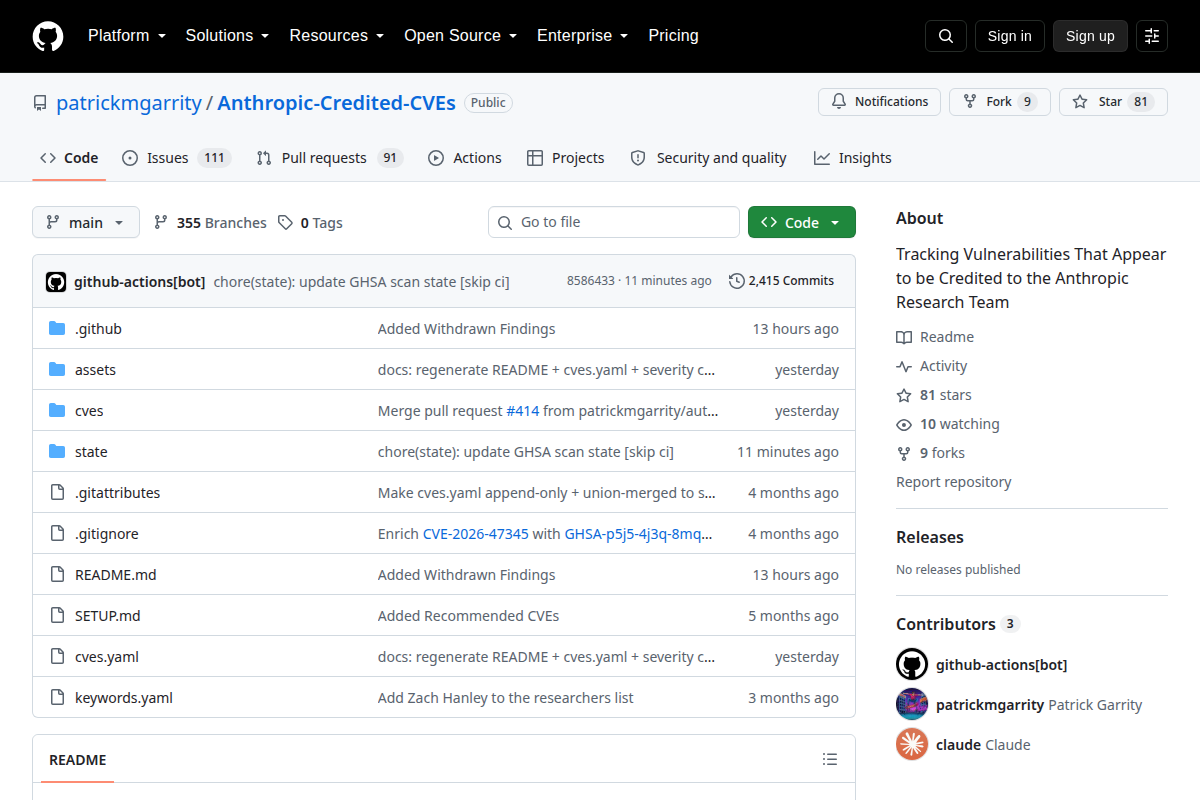This screenshot has width=1200, height=800.
Task: Switch to the Pull requests tab
Action: coord(328,158)
